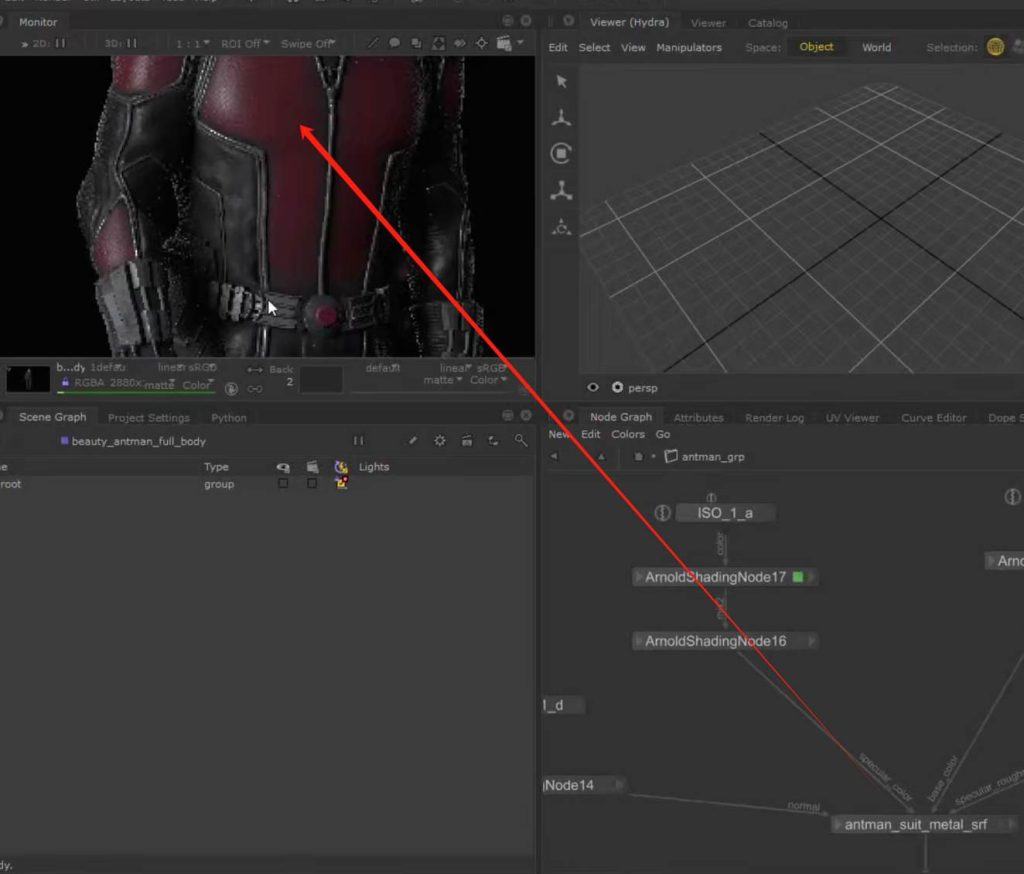Set manipulator space to World
Screen dimensions: 1024x874
point(876,47)
